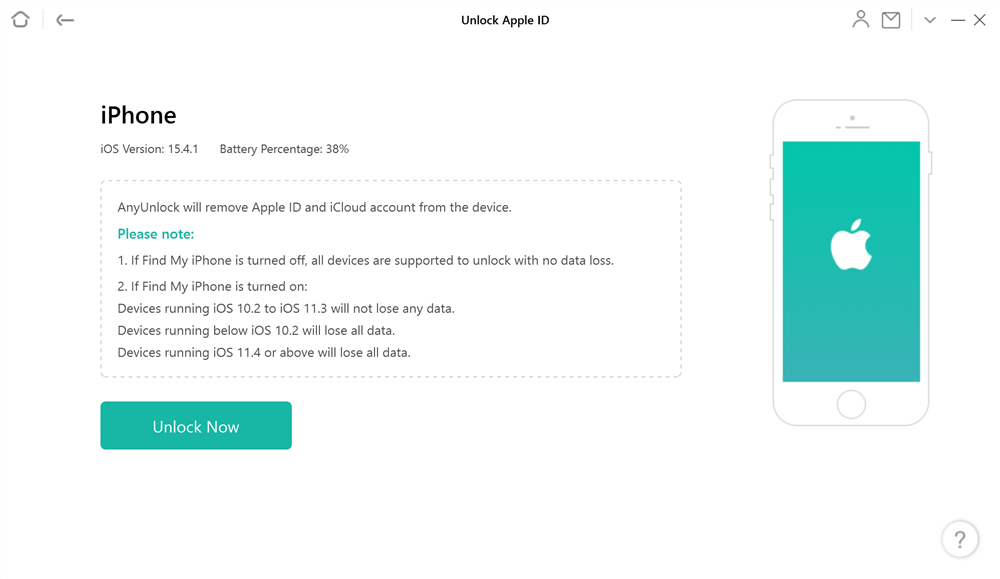Go to the home screen icon
The width and height of the screenshot is (1000, 579).
(20, 20)
